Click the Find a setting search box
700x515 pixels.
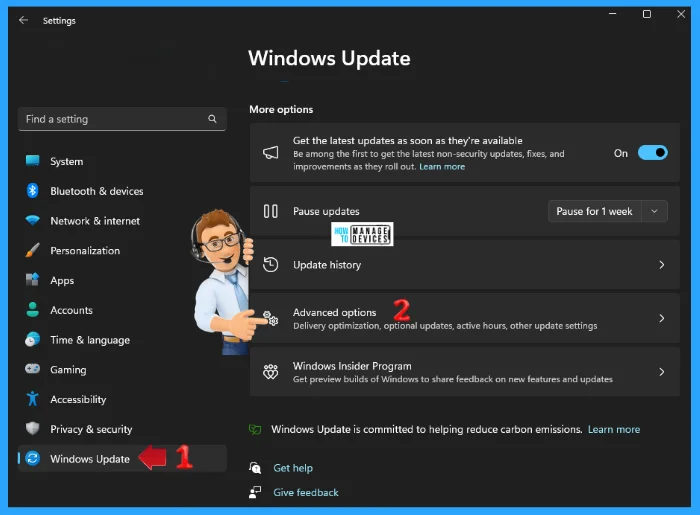pos(122,119)
